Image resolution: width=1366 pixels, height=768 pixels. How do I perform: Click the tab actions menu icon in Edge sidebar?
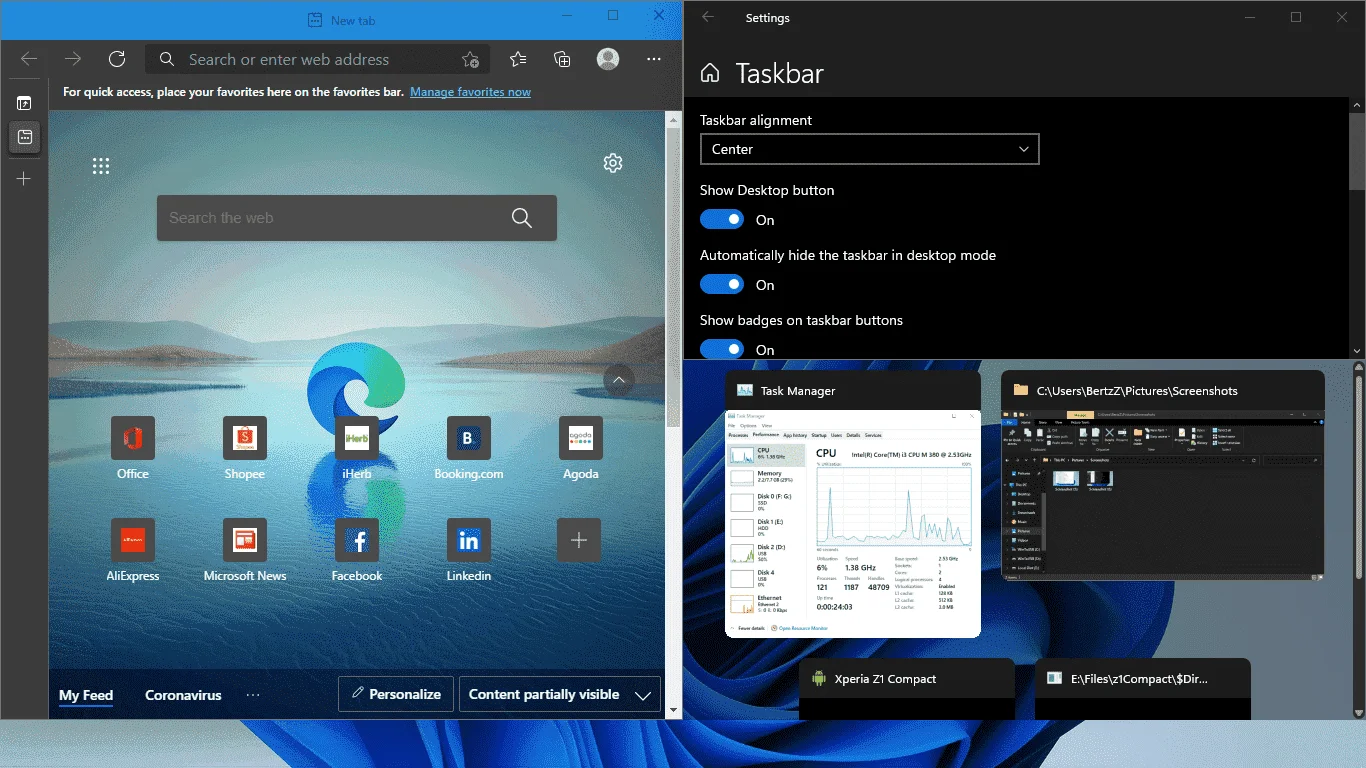[24, 103]
